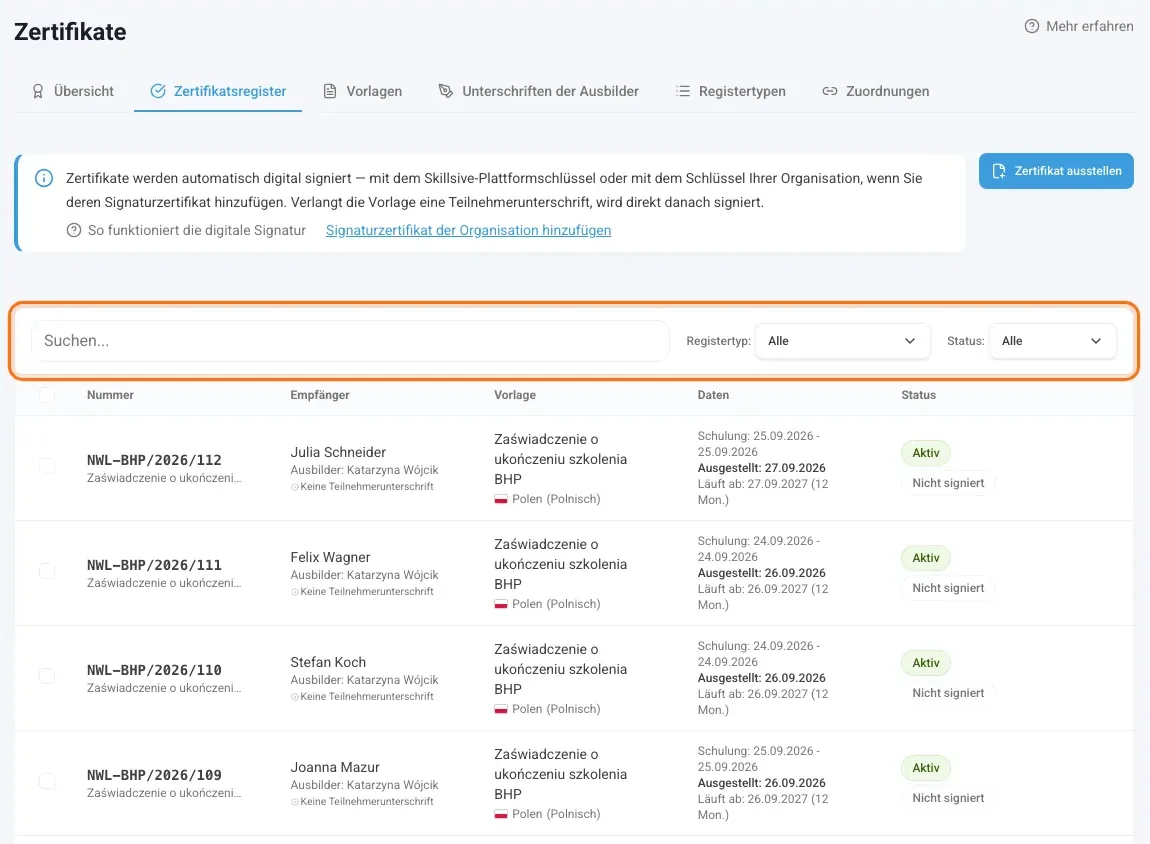The image size is (1150, 844).
Task: Click Nicht signiert badge in Joanna Mazur row
Action: tap(948, 798)
